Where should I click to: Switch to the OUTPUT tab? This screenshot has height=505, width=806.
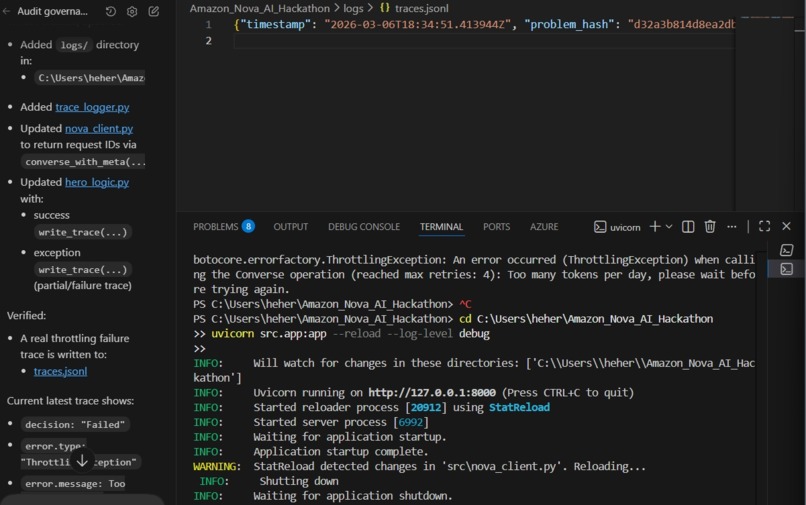click(290, 227)
